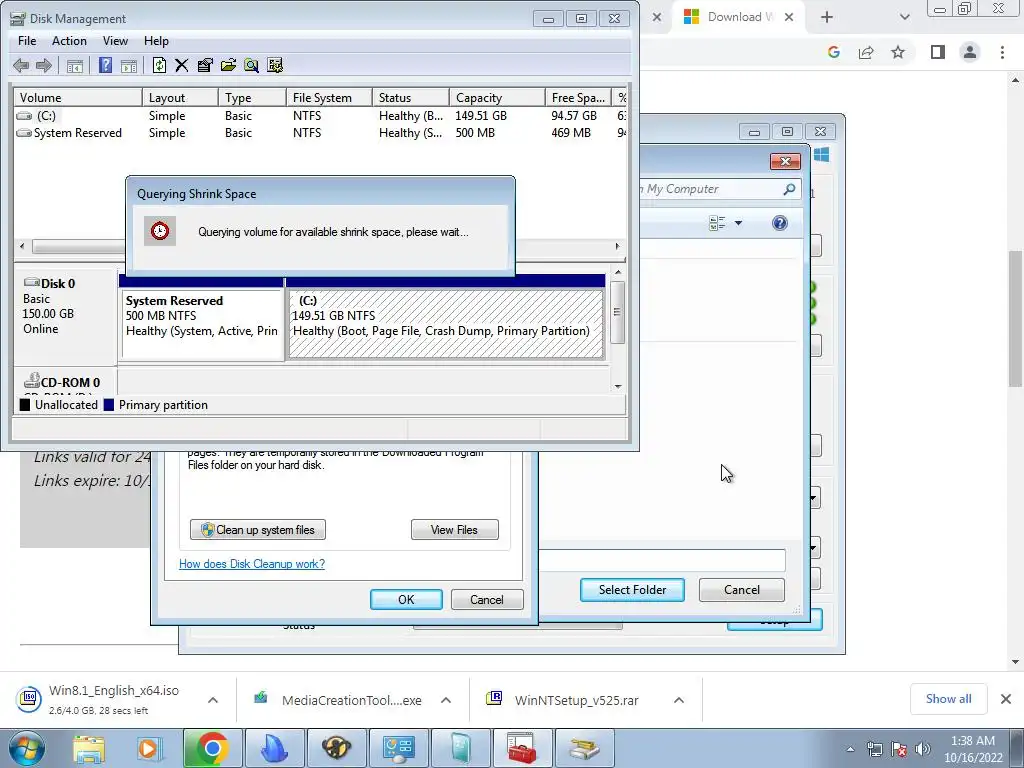Image resolution: width=1024 pixels, height=768 pixels.
Task: Click OK in Disk Cleanup dialog
Action: (406, 600)
